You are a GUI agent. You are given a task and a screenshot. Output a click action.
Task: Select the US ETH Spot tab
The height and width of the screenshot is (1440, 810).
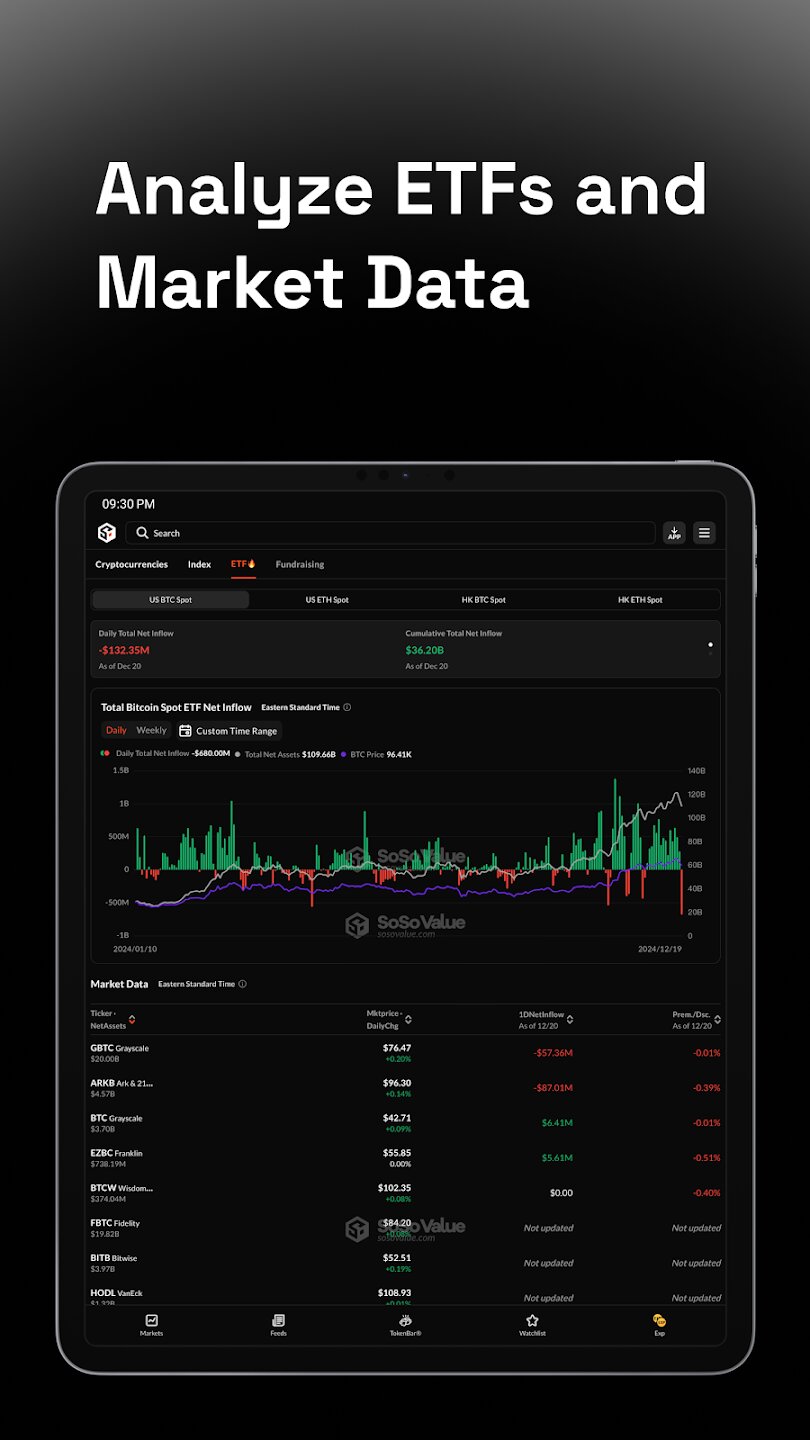(327, 600)
